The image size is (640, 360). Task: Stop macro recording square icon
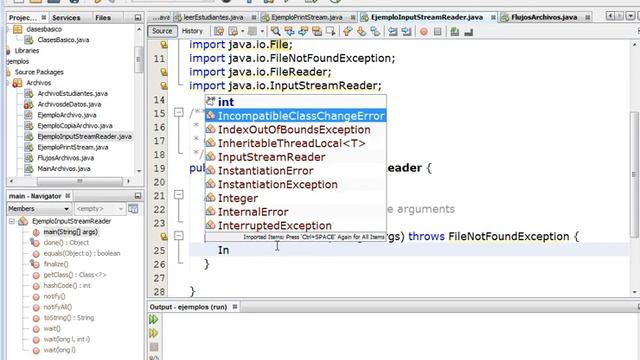click(438, 31)
